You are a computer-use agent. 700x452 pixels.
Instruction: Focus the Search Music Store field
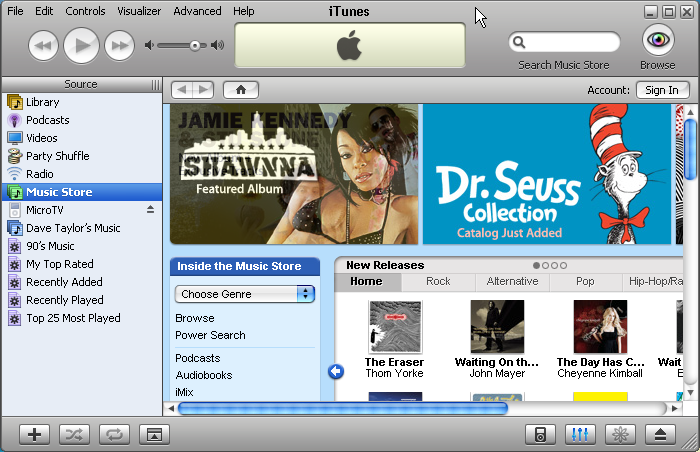pos(564,42)
